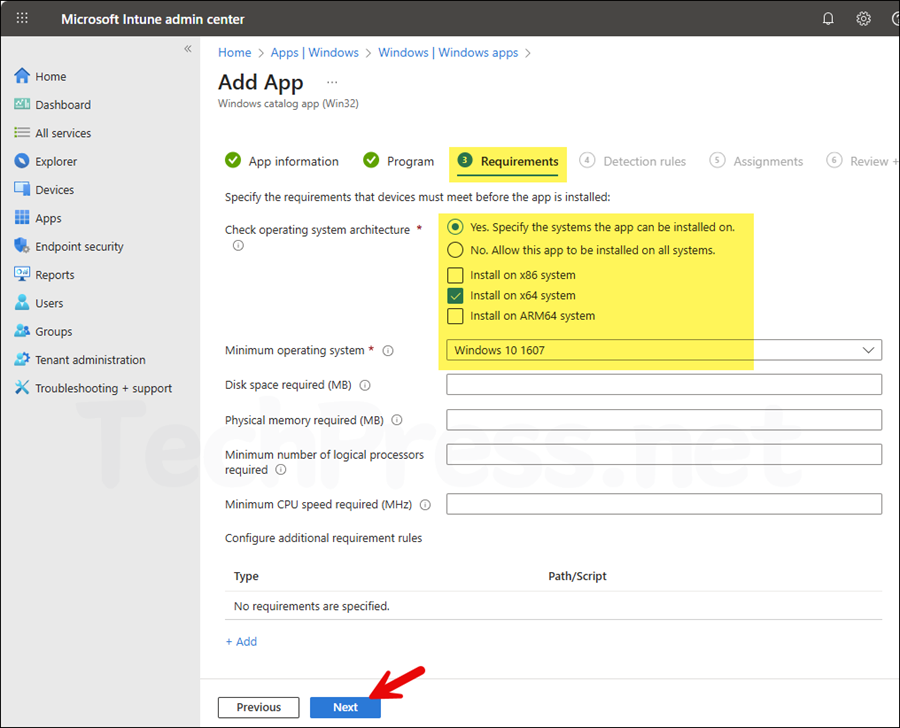
Task: Click the Dashboard icon in sidebar
Action: click(x=22, y=104)
